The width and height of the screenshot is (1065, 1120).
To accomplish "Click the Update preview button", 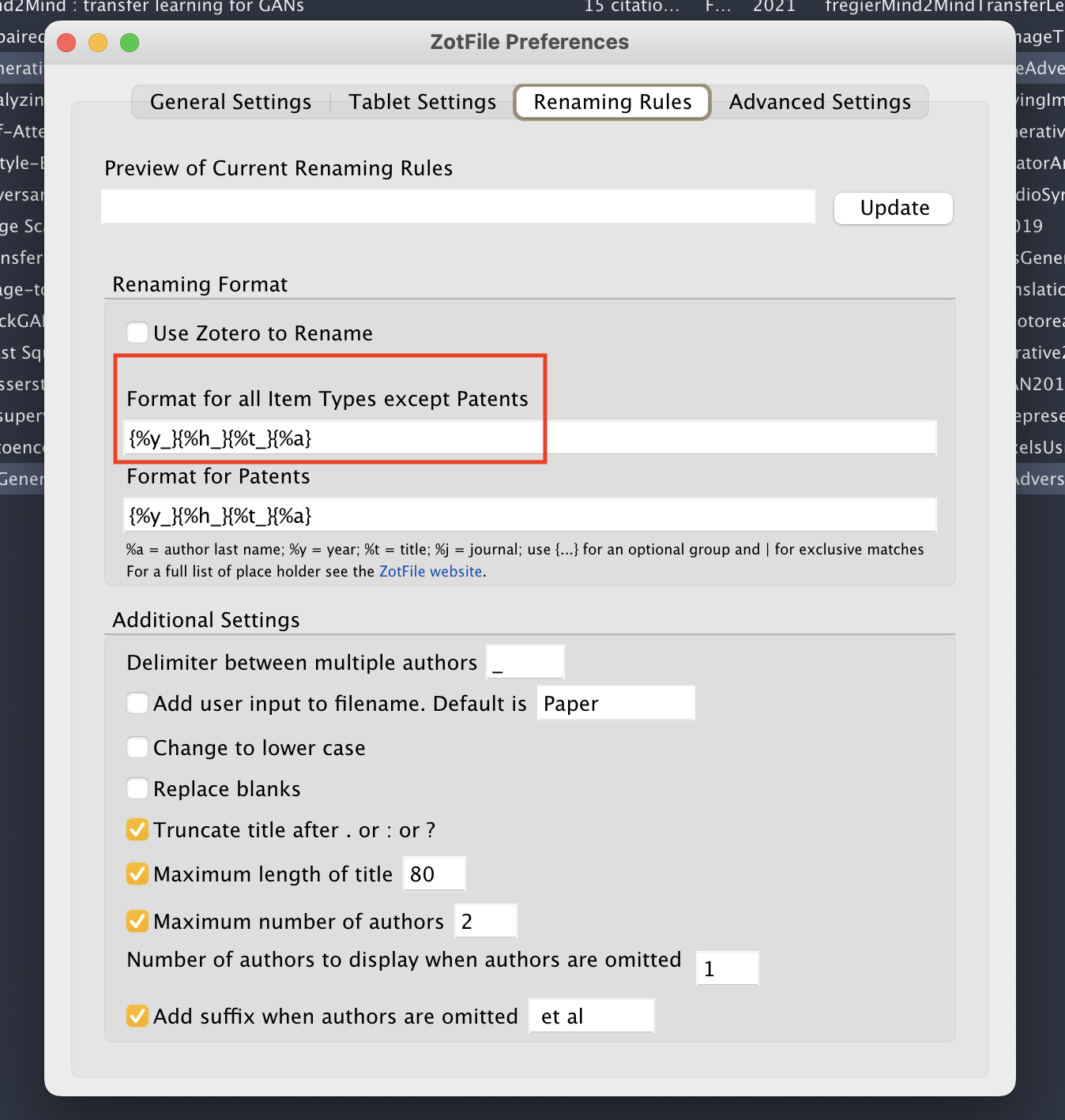I will click(894, 208).
